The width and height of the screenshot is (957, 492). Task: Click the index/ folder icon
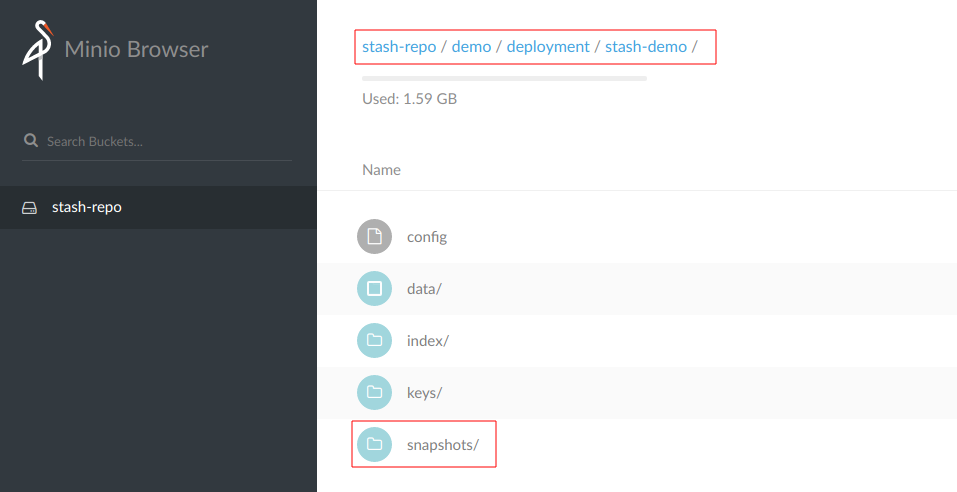tap(374, 340)
